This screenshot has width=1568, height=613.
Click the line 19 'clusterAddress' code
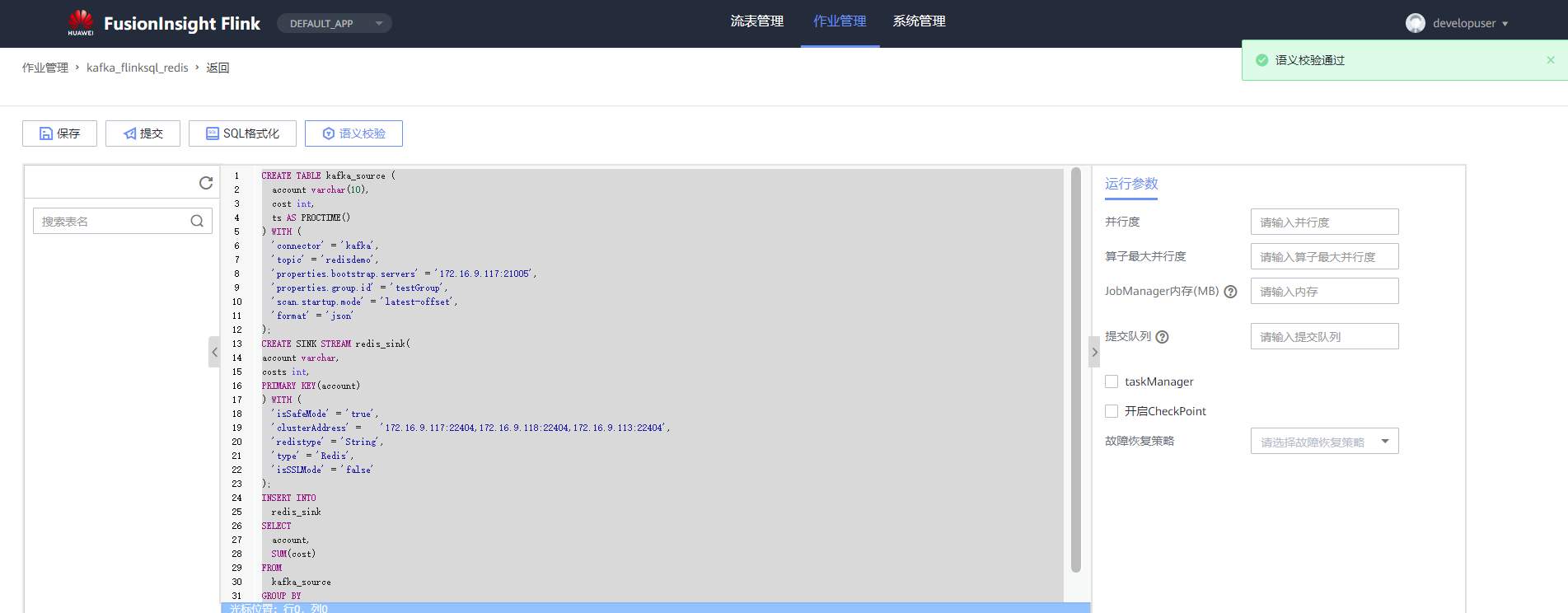point(470,428)
